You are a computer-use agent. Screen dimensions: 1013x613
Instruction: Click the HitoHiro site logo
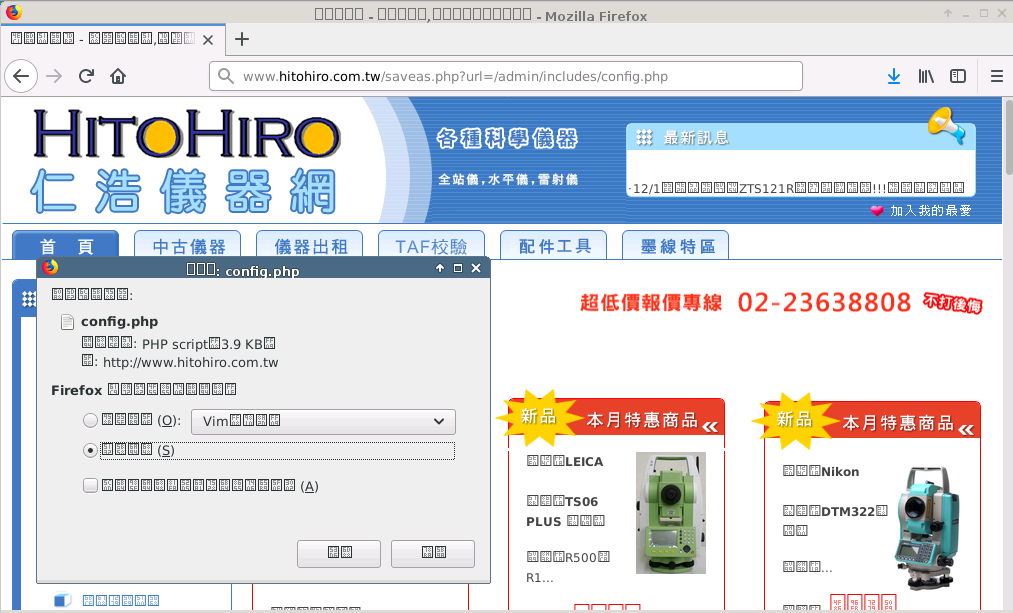click(186, 160)
